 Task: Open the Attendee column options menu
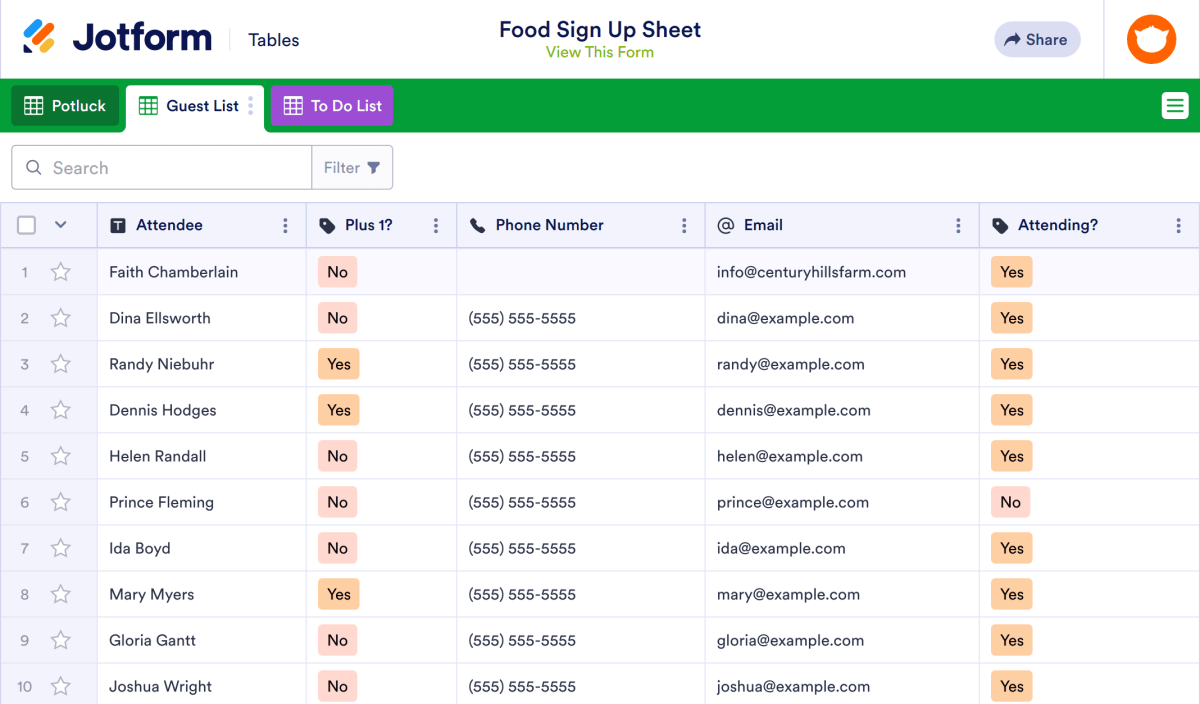(285, 225)
